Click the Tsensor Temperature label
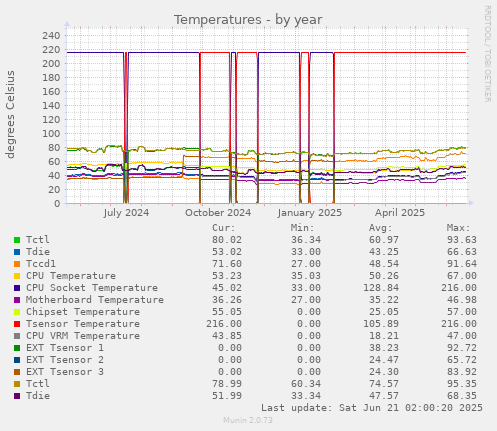 pos(83,324)
